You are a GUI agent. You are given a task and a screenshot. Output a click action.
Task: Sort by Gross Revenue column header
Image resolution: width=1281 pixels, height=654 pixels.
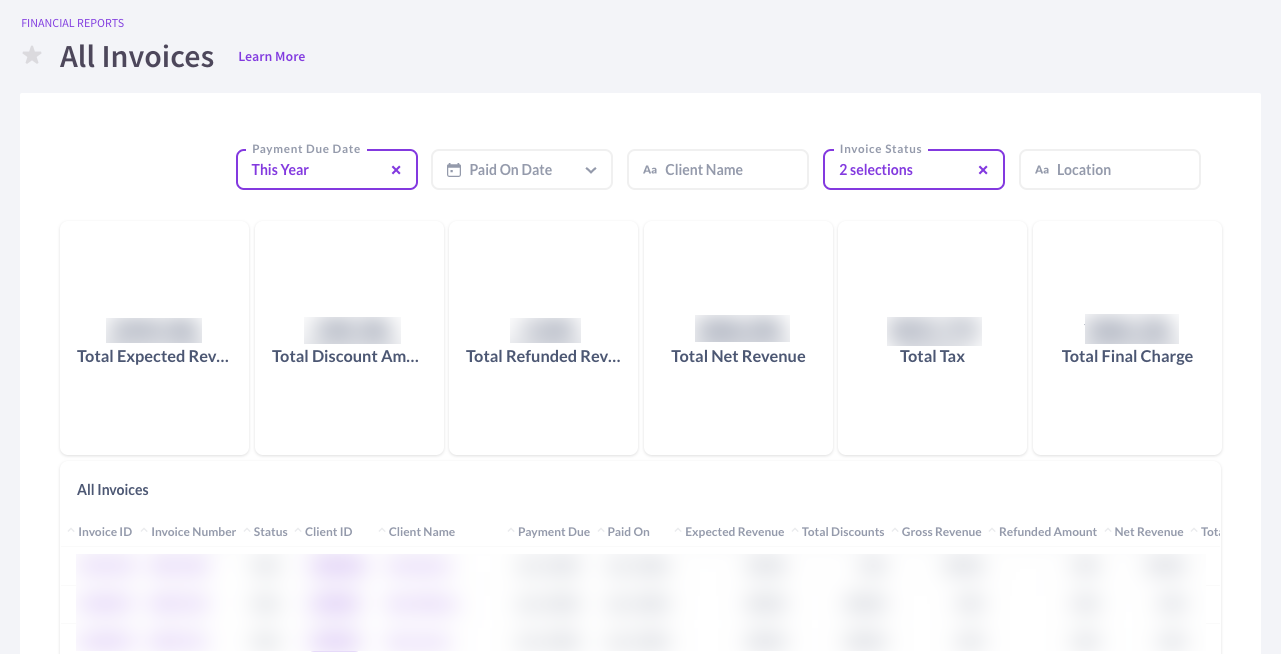click(942, 532)
